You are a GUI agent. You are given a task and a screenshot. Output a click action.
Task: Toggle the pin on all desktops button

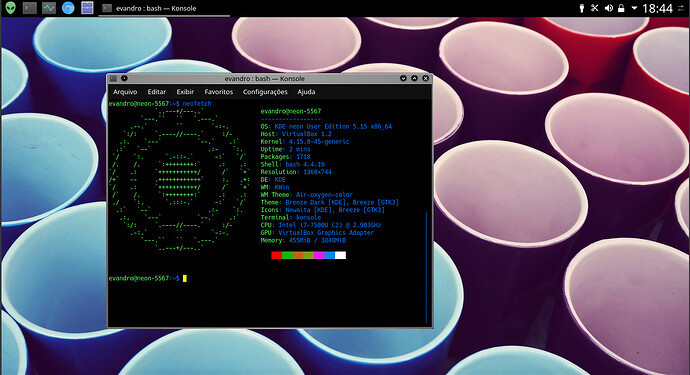click(124, 78)
